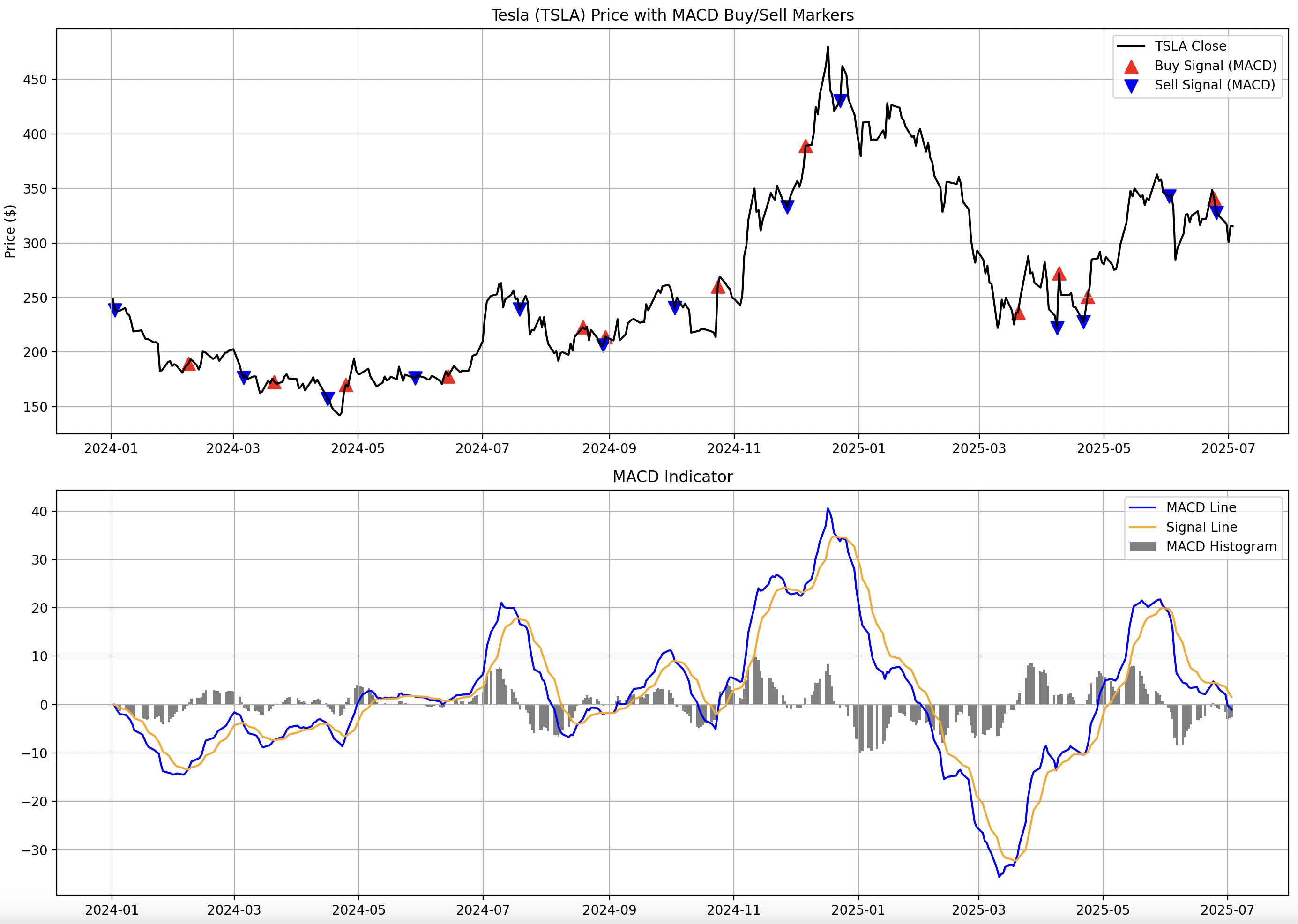The height and width of the screenshot is (924, 1298).
Task: Click the "MACD Histogram" legend text
Action: pos(1221,546)
